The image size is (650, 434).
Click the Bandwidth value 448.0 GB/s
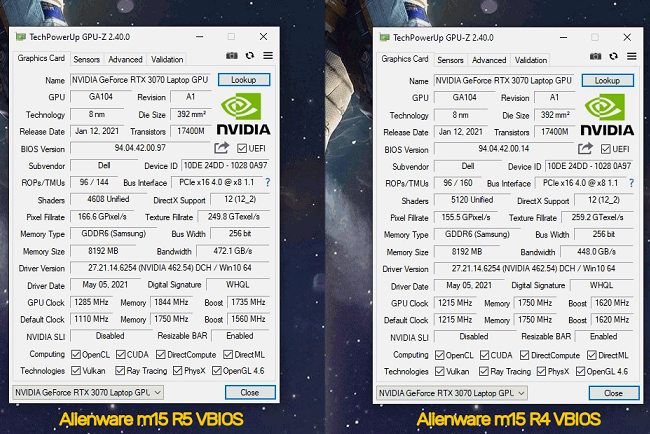point(597,252)
